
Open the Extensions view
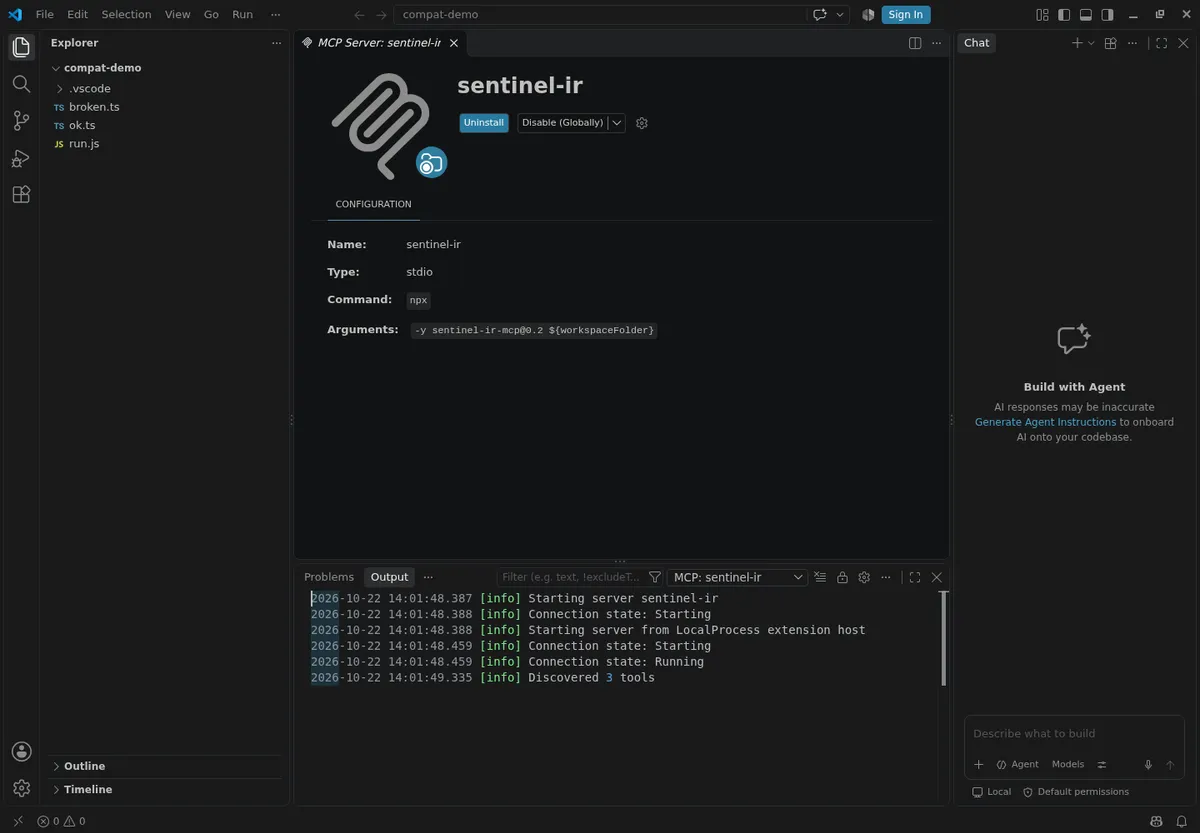point(21,195)
